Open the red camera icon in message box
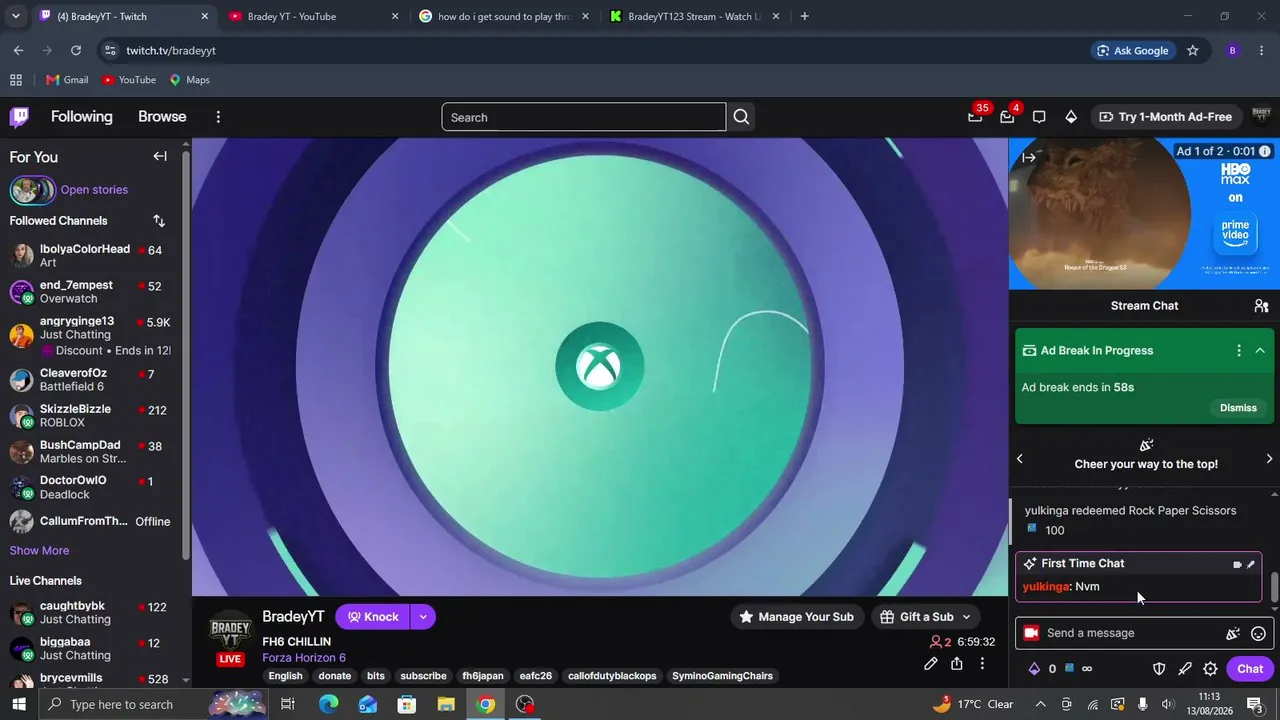The image size is (1280, 720). point(1031,633)
